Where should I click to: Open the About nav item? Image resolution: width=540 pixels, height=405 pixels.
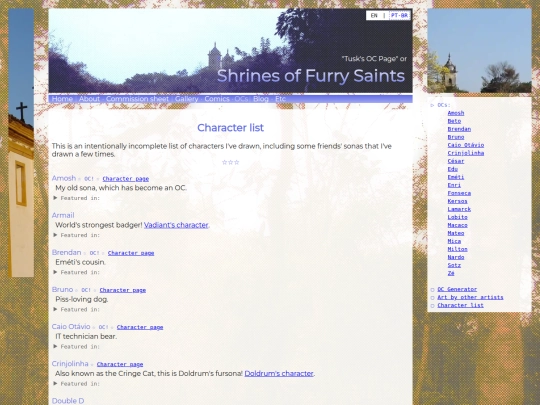(x=89, y=99)
